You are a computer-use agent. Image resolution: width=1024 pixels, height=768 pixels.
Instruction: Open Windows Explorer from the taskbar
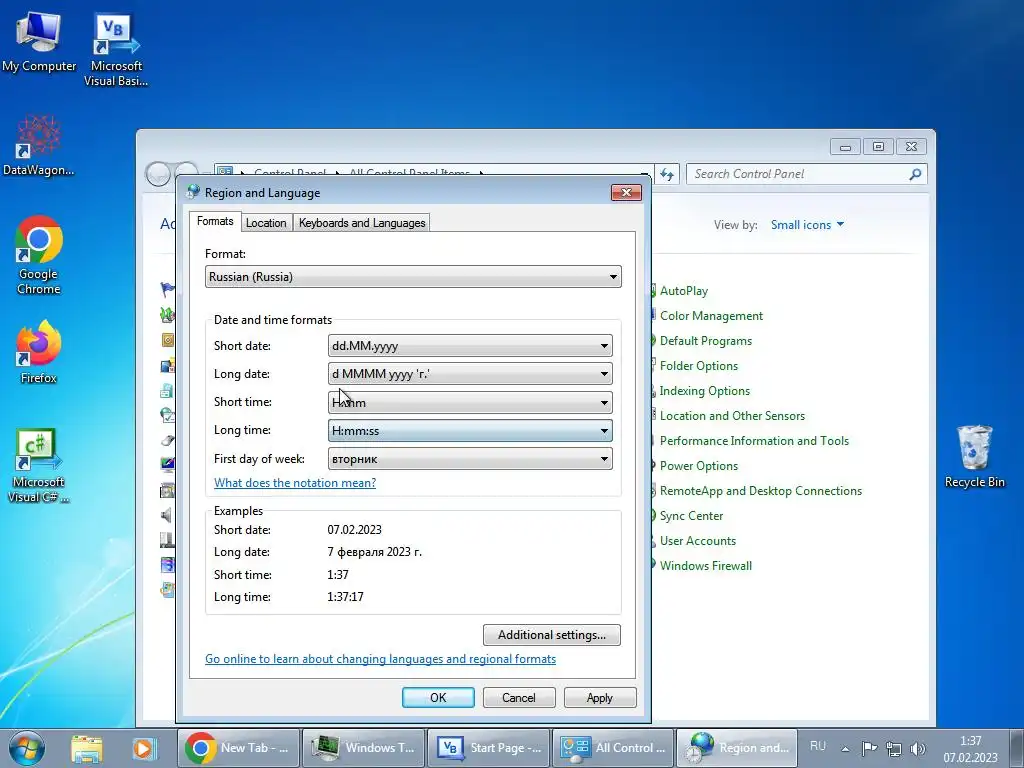click(x=87, y=748)
